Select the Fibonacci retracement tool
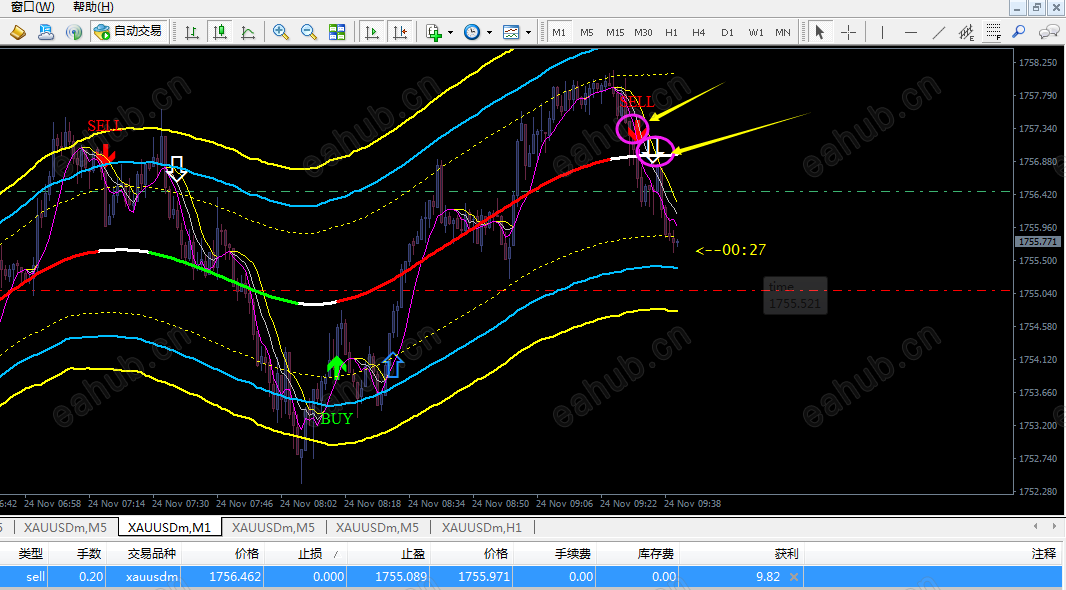This screenshot has width=1066, height=590. click(993, 32)
